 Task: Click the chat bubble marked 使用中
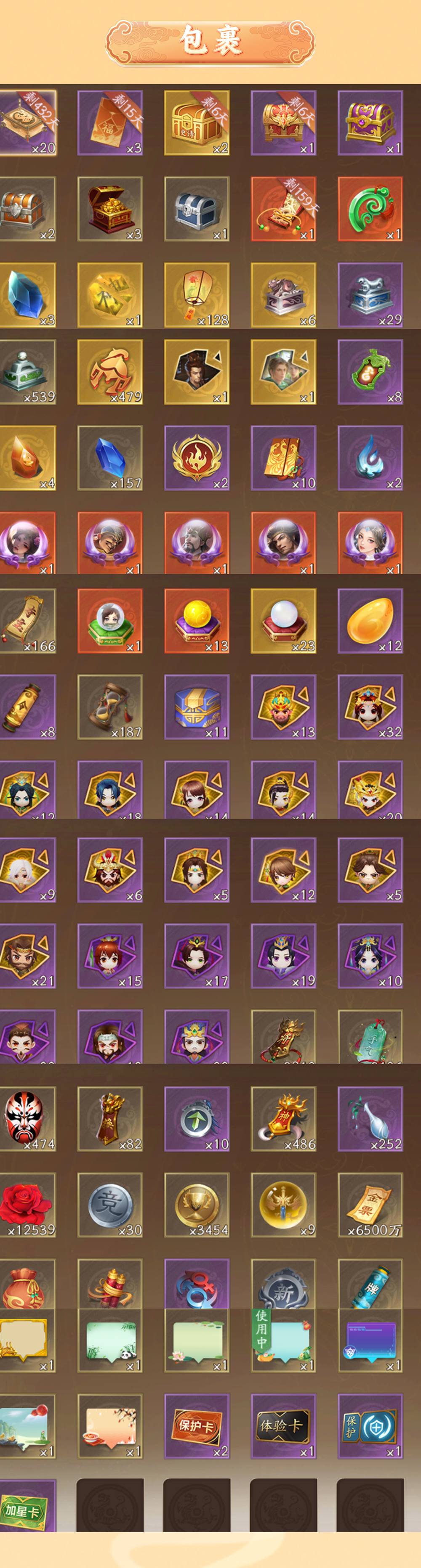pos(283,1340)
